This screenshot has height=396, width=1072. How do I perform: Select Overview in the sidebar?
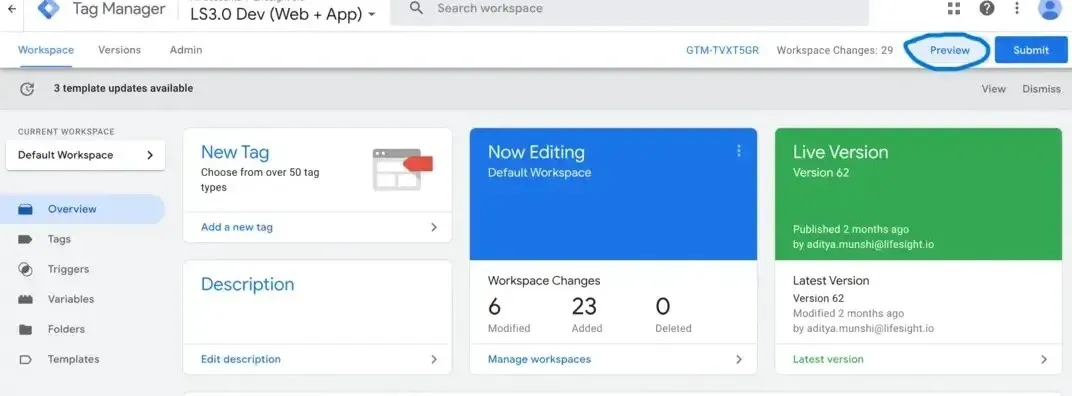click(82, 209)
